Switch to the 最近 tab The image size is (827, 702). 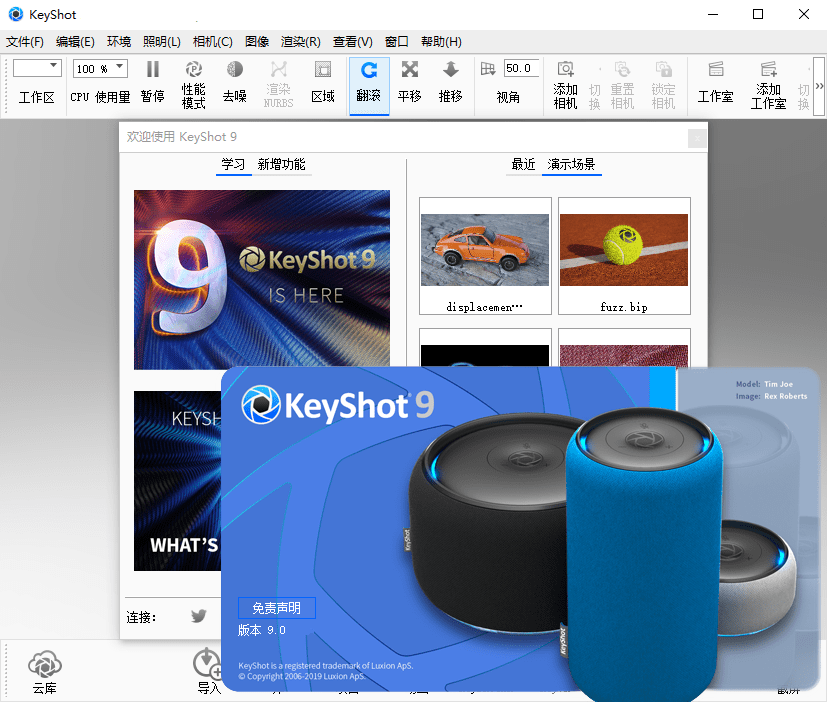click(x=523, y=165)
